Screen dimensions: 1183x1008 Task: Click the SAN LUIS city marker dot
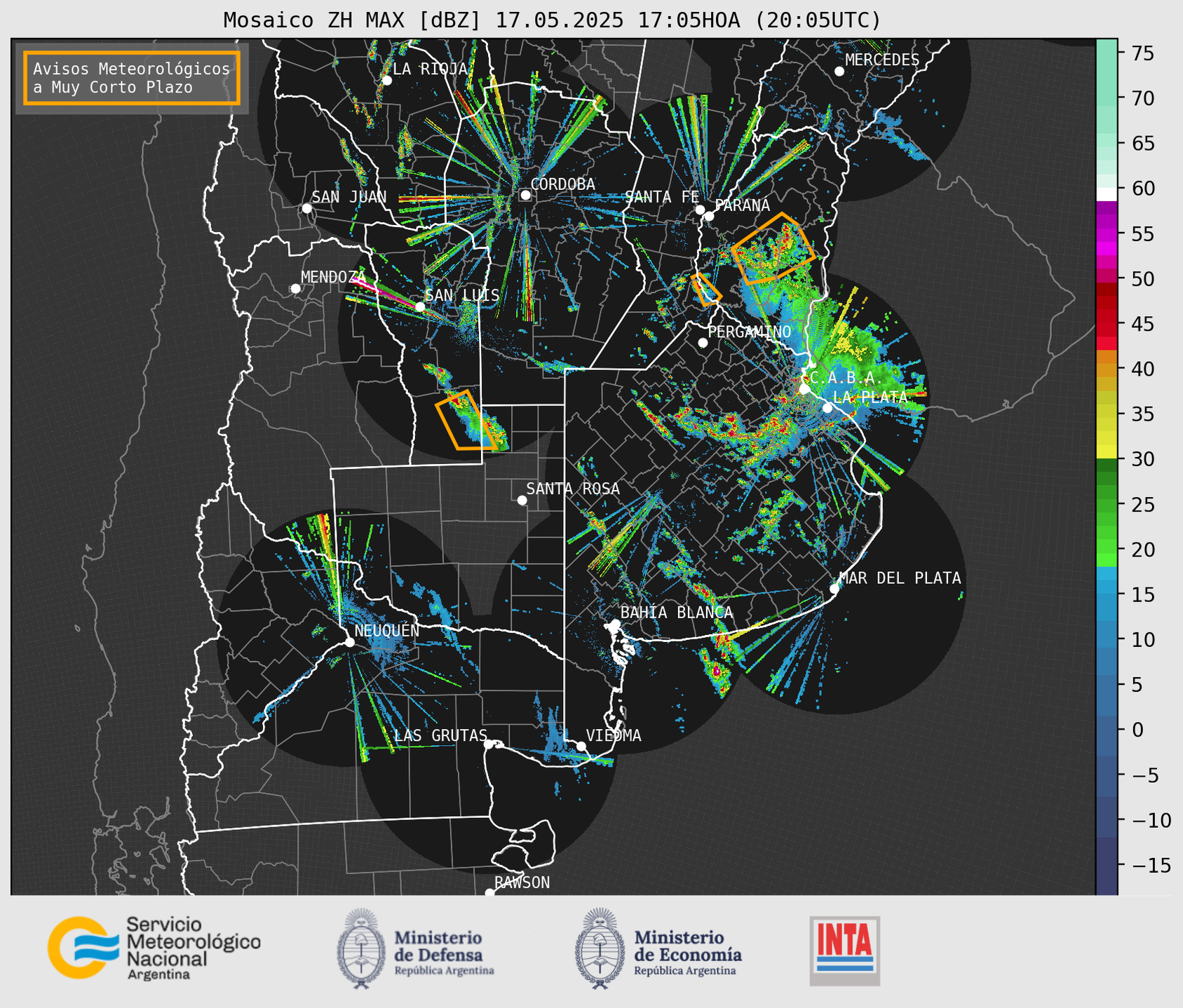(420, 307)
